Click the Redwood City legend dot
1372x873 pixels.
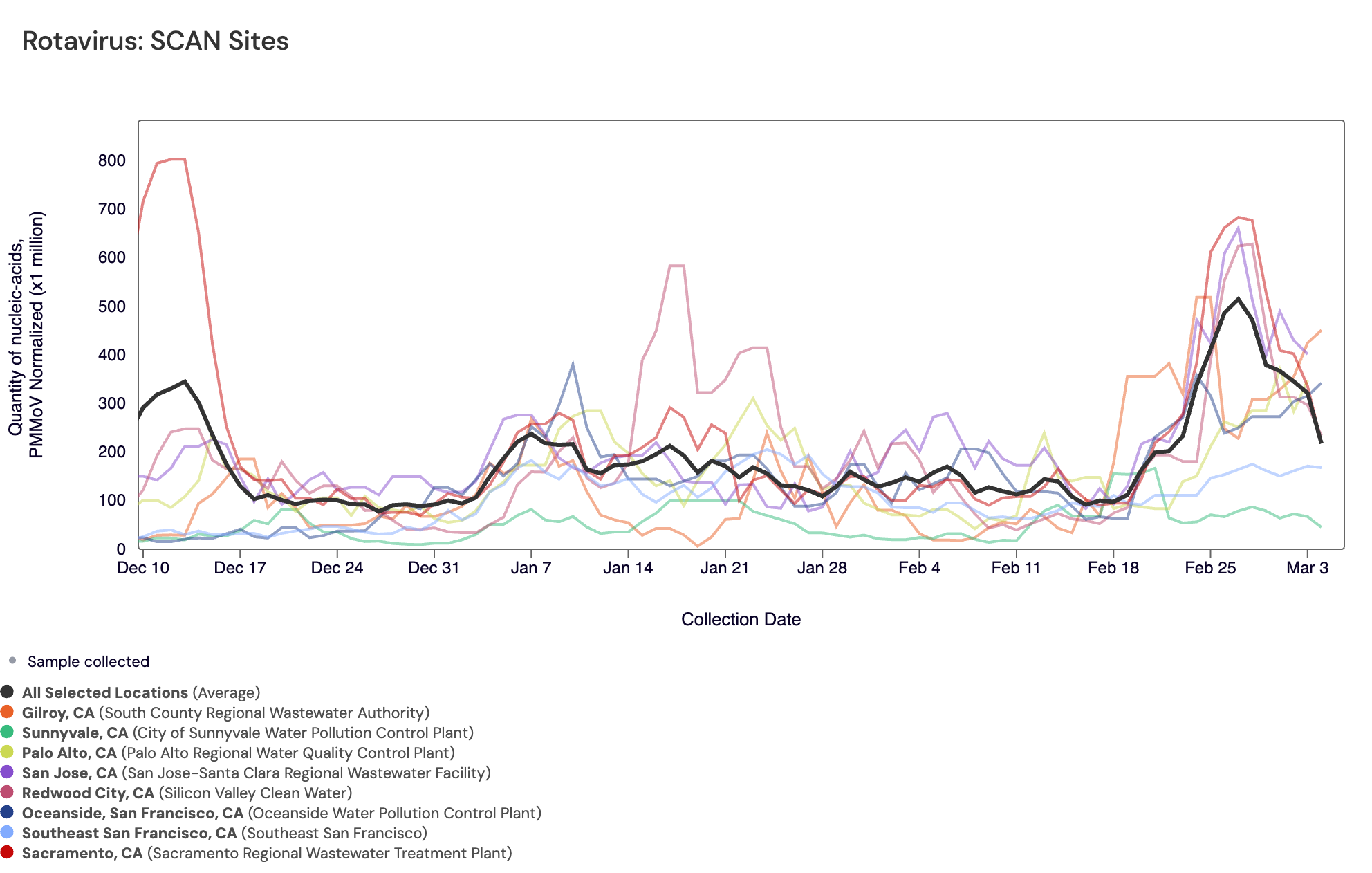pyautogui.click(x=8, y=792)
